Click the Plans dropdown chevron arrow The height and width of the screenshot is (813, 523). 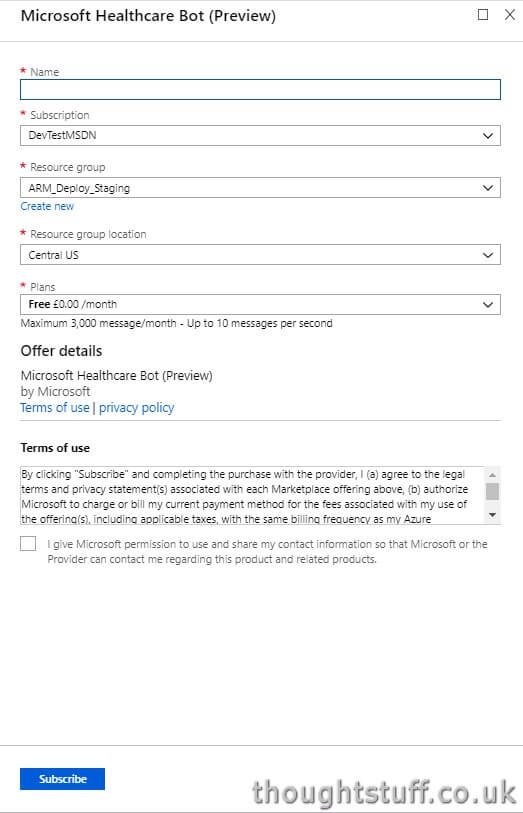[488, 305]
